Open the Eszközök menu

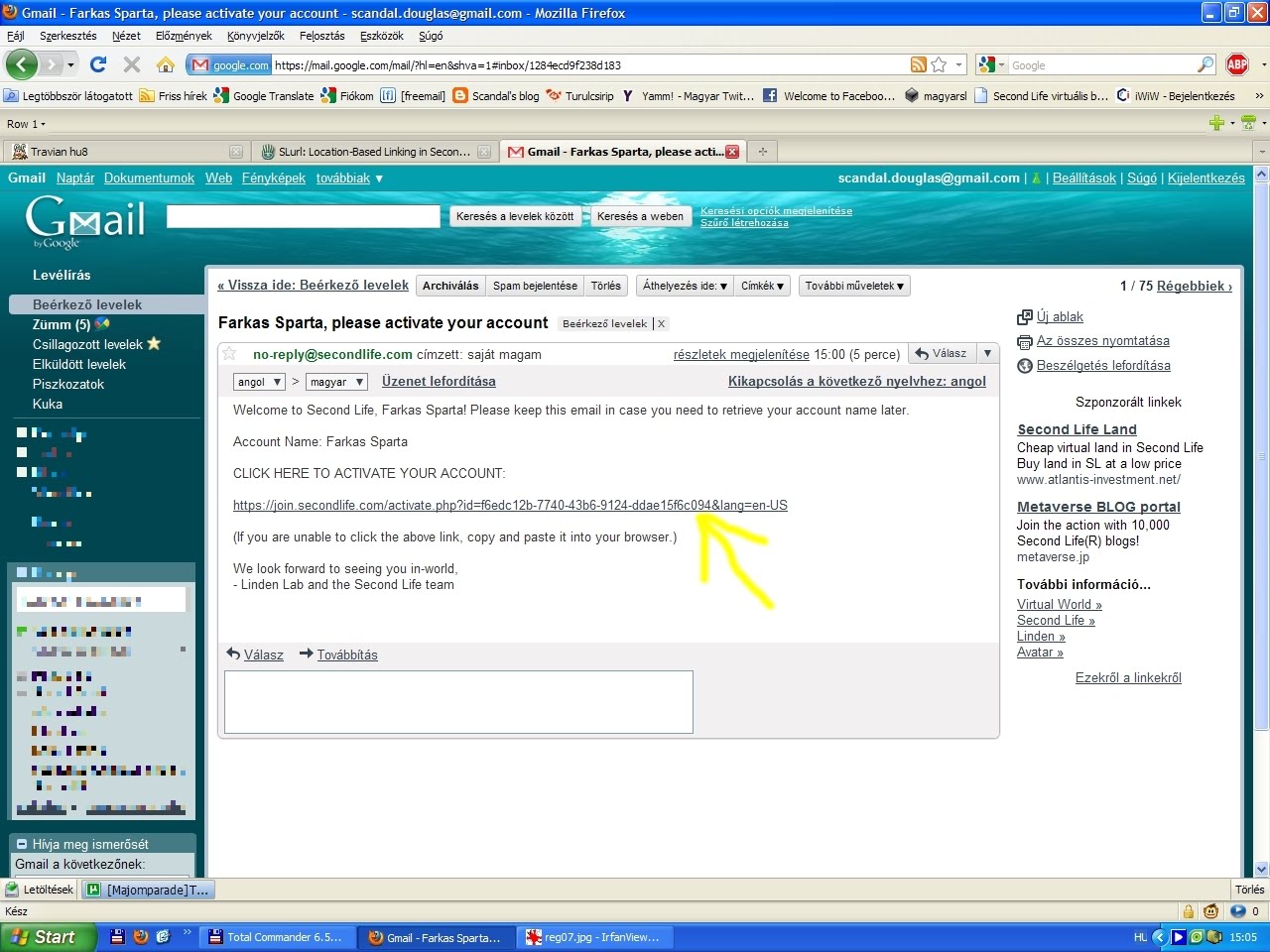[x=381, y=36]
